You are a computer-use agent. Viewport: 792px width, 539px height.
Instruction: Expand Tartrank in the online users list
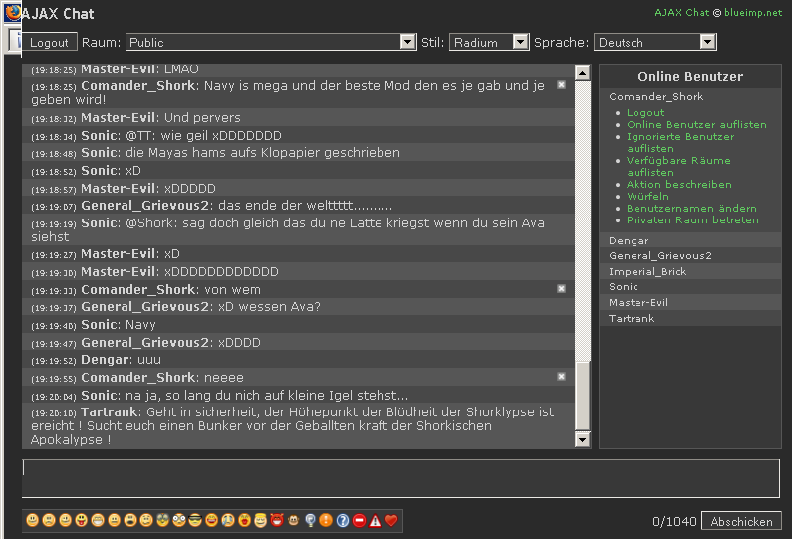pyautogui.click(x=631, y=318)
